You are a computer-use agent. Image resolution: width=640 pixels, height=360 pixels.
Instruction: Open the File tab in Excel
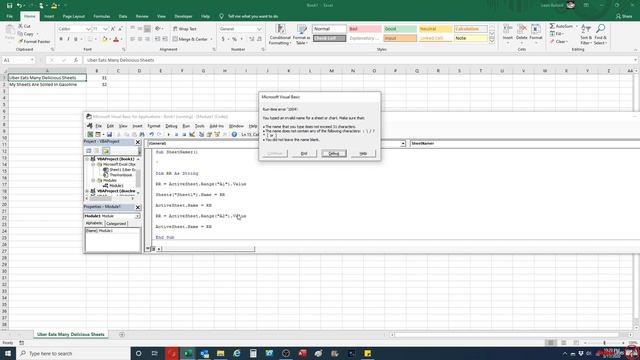(9, 16)
